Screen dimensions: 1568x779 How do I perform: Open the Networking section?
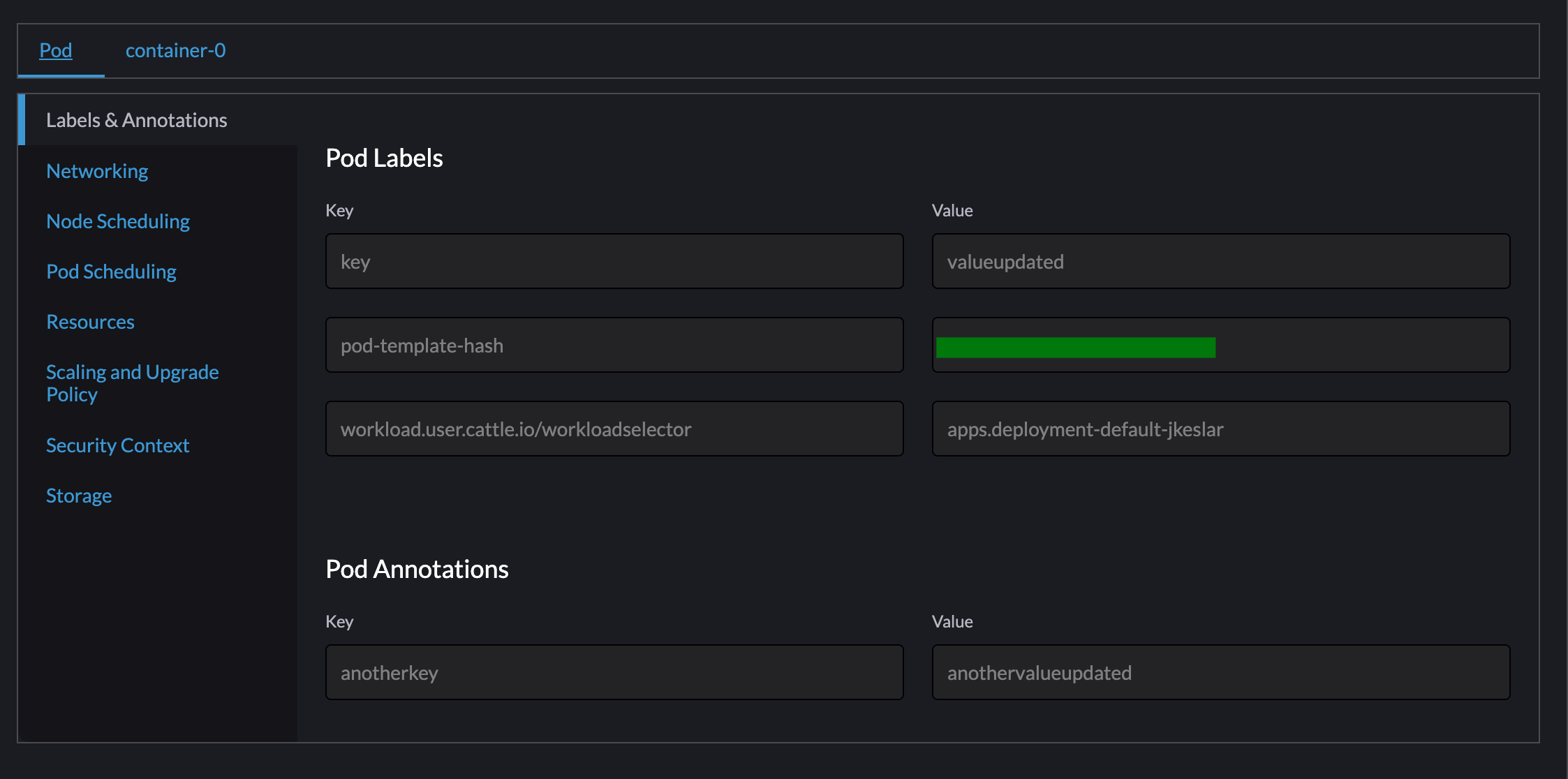tap(96, 170)
